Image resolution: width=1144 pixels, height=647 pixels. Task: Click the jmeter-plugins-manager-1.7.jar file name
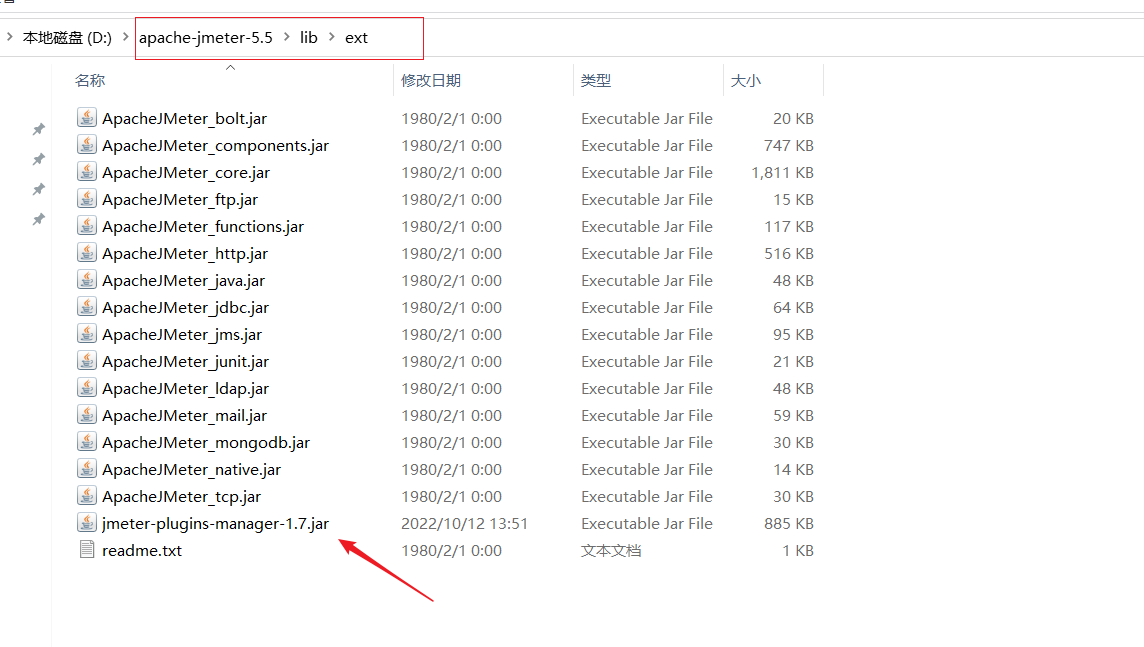click(215, 523)
